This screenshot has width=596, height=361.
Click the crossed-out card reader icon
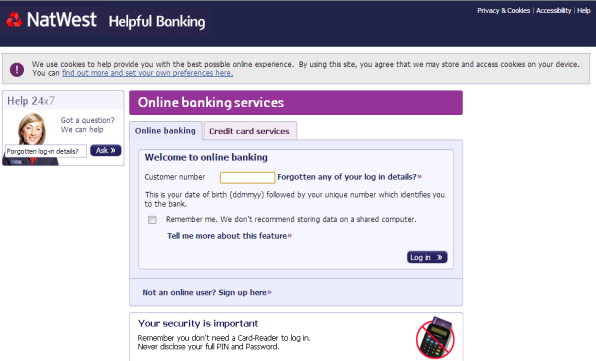pos(435,338)
